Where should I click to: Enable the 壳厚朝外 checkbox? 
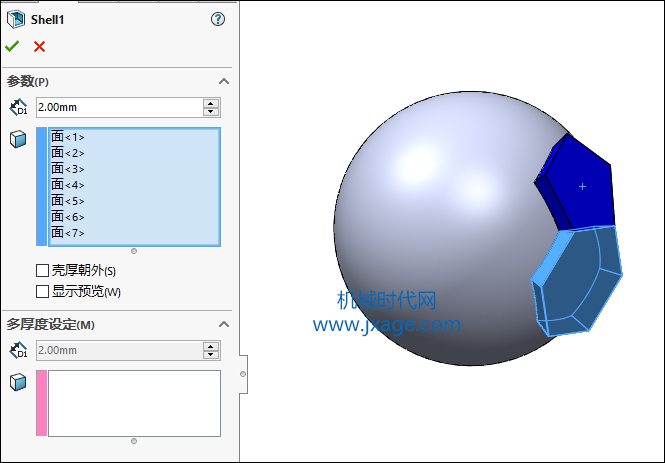(42, 271)
